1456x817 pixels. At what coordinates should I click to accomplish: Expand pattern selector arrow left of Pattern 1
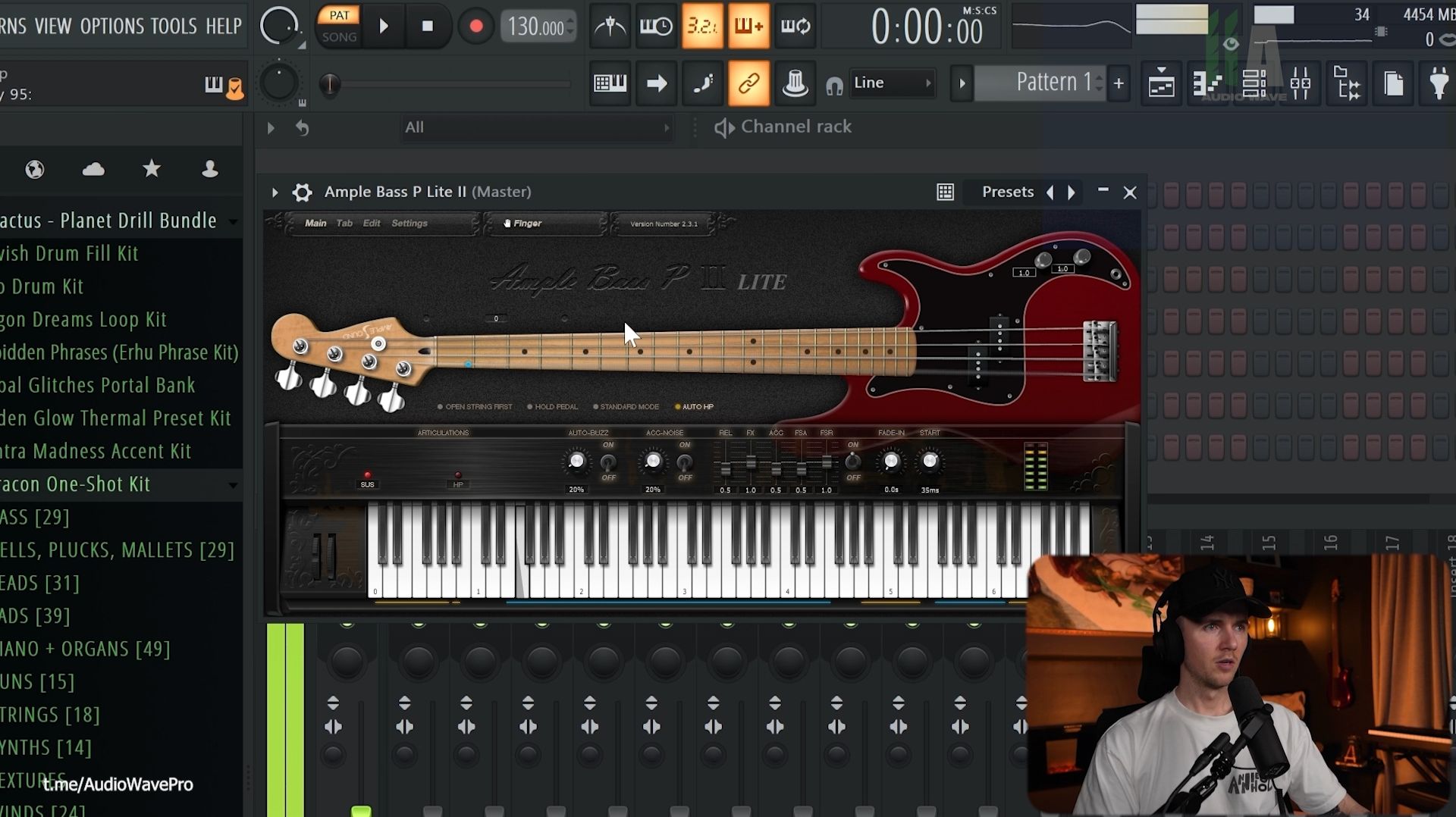coord(962,83)
